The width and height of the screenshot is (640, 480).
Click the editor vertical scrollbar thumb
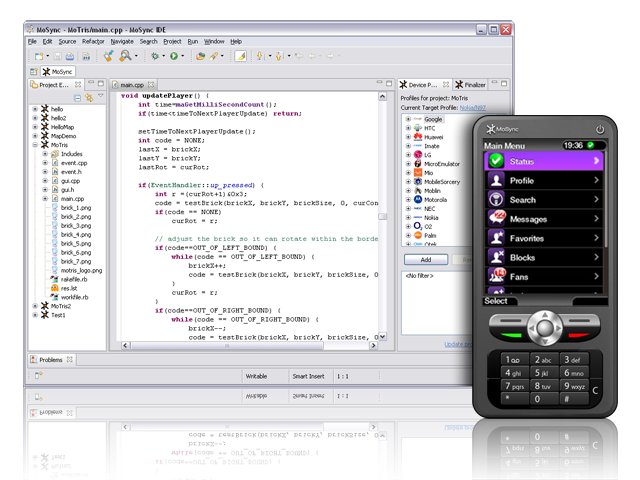382,217
